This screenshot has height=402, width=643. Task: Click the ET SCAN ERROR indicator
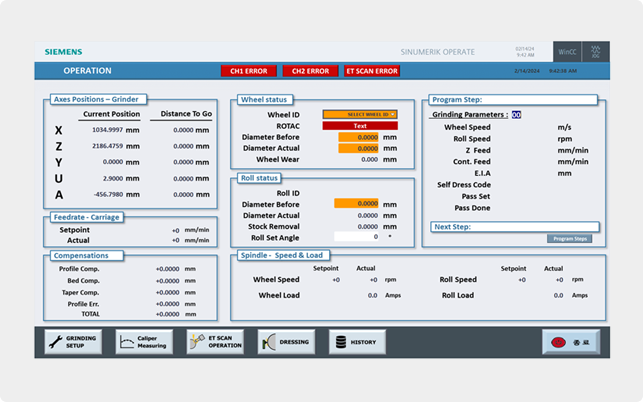point(372,71)
